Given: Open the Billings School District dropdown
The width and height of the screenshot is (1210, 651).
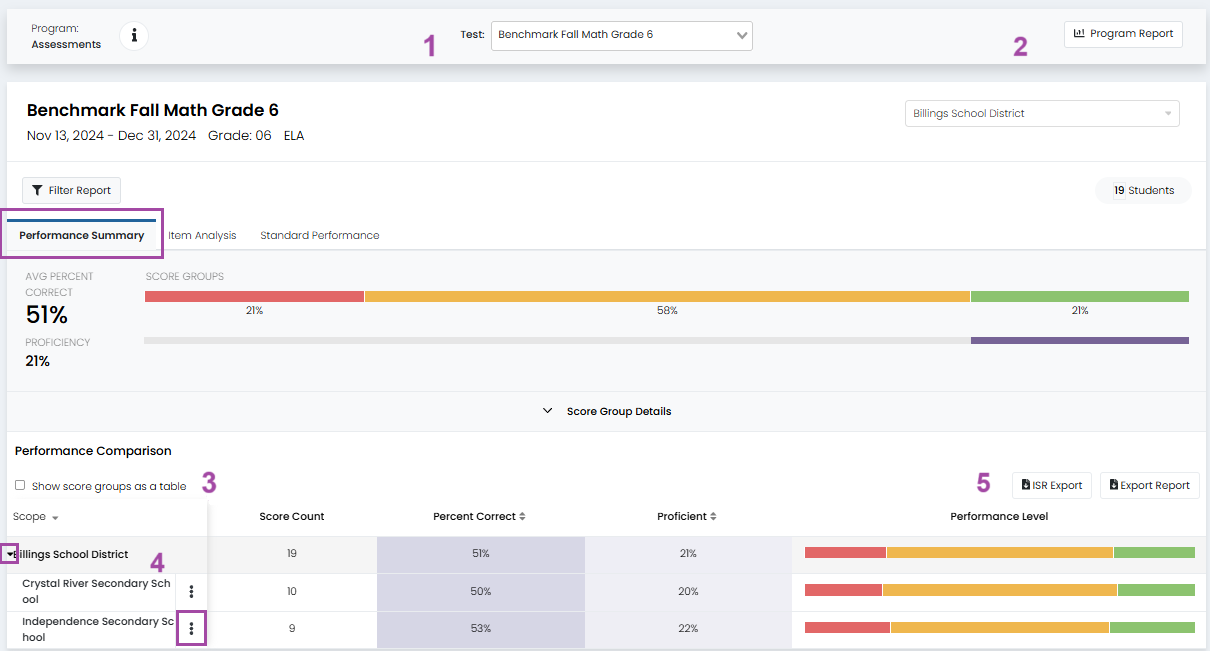Looking at the screenshot, I should pyautogui.click(x=1041, y=114).
